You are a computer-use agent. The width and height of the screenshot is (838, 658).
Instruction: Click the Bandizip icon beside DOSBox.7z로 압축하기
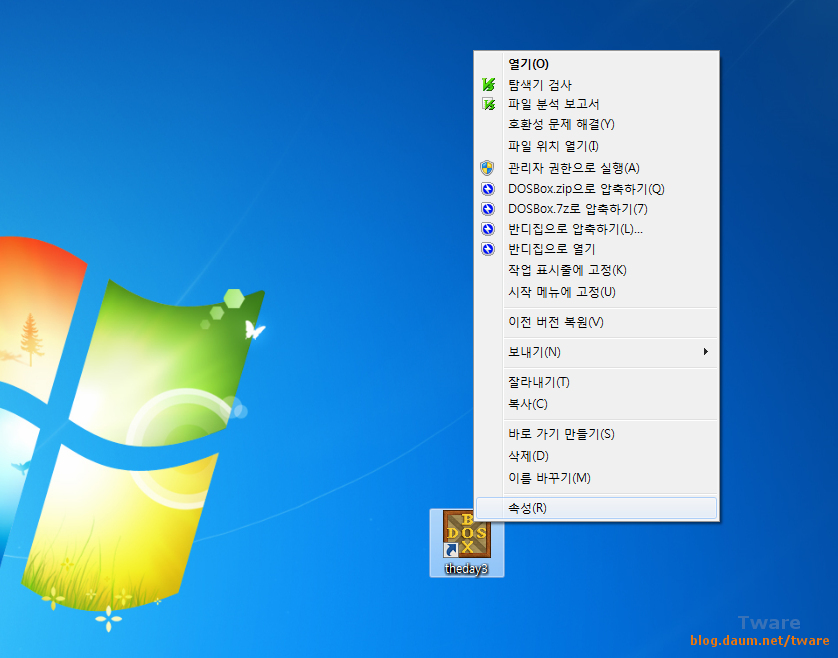(487, 209)
